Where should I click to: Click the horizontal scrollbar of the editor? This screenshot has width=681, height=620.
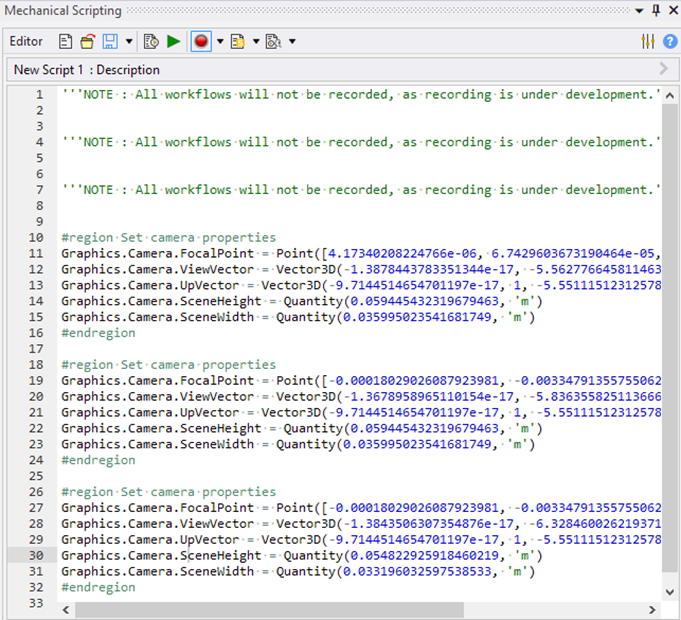pos(360,610)
